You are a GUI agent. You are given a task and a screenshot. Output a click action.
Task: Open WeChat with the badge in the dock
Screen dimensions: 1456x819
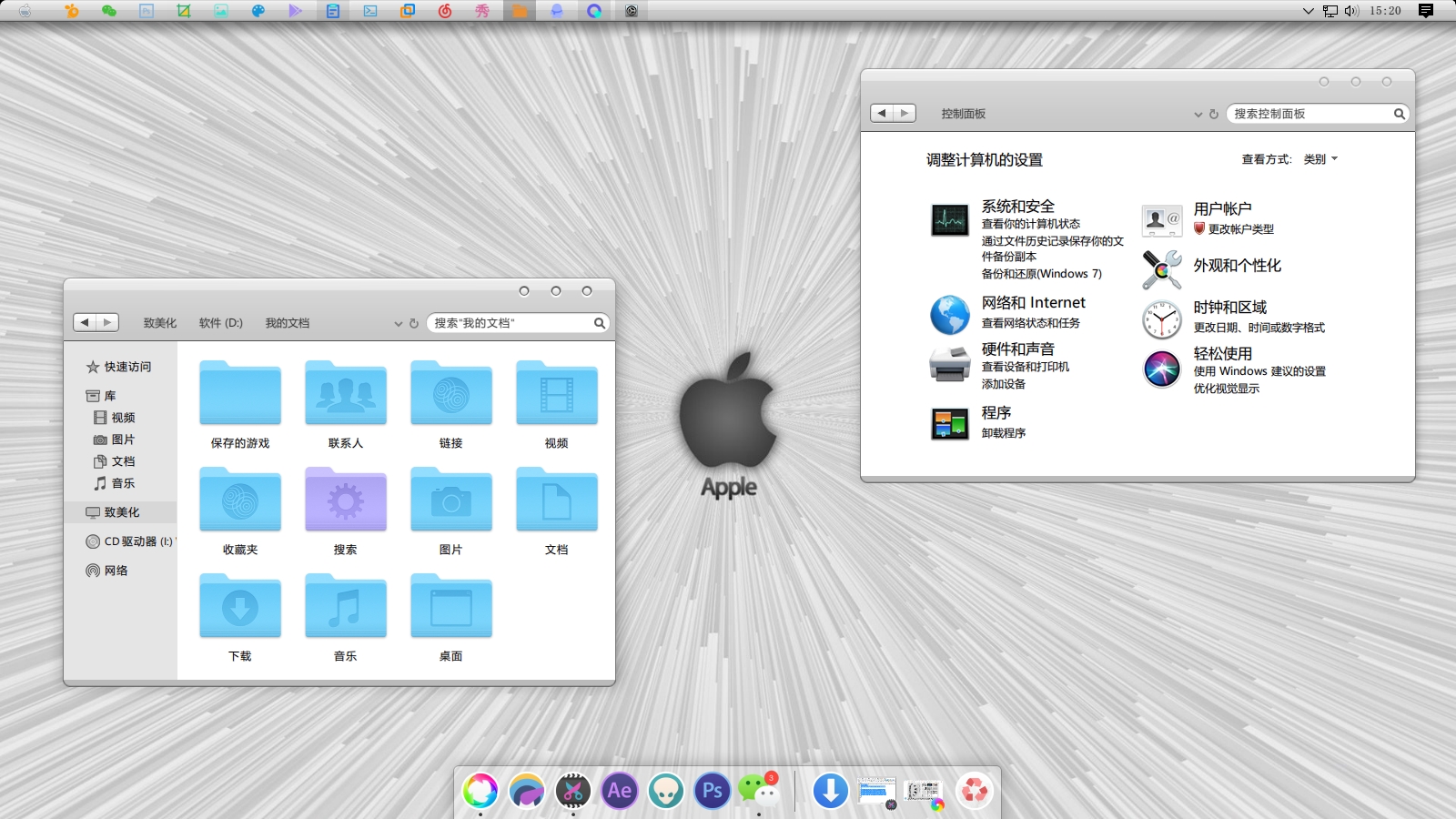tap(759, 790)
